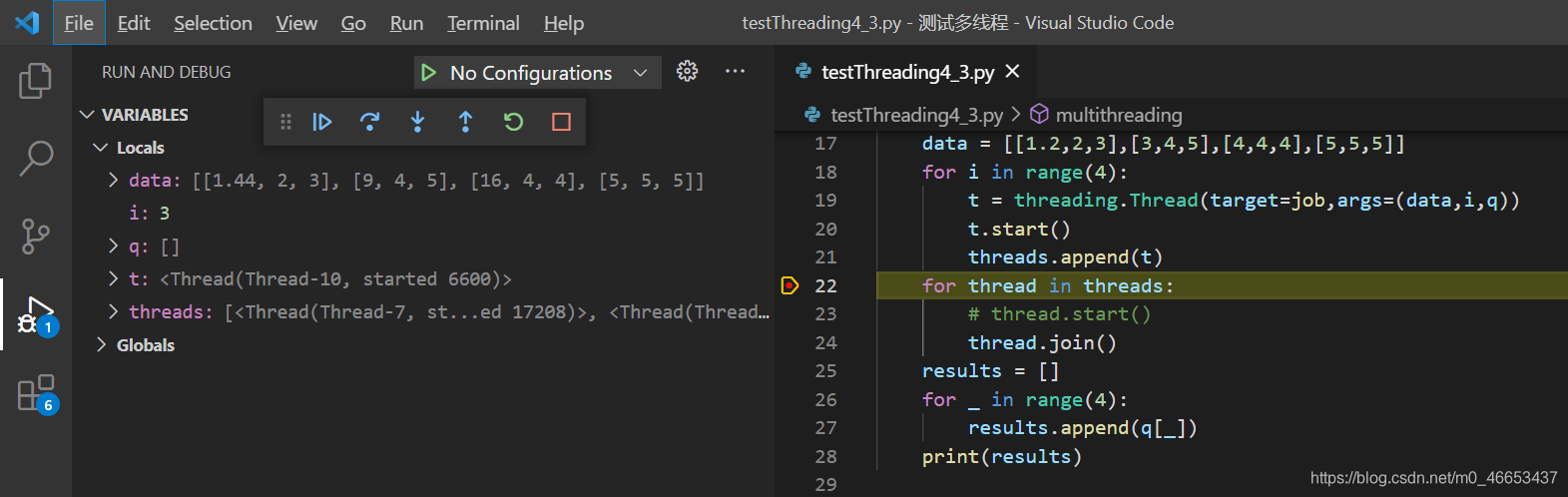Expand the Globals scope
Image resolution: width=1568 pixels, height=497 pixels.
(x=100, y=345)
